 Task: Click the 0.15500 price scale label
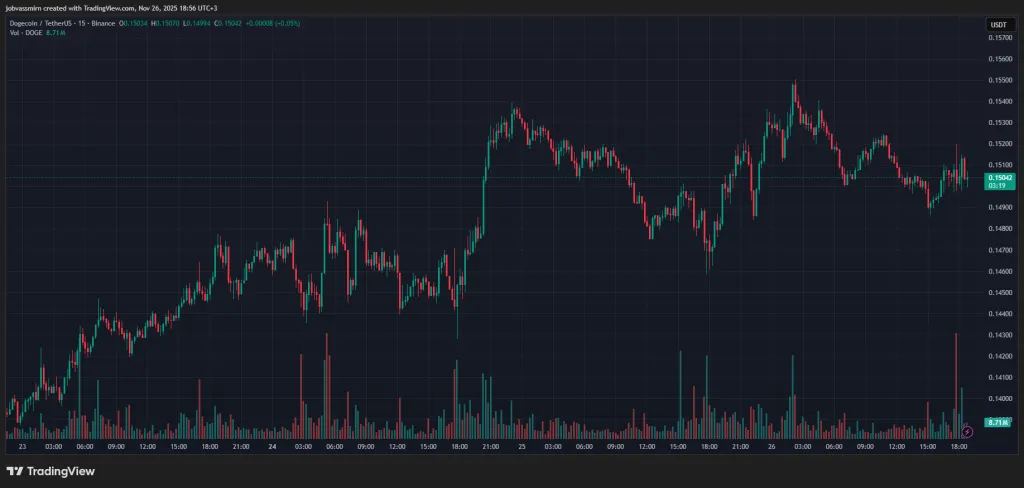(998, 80)
